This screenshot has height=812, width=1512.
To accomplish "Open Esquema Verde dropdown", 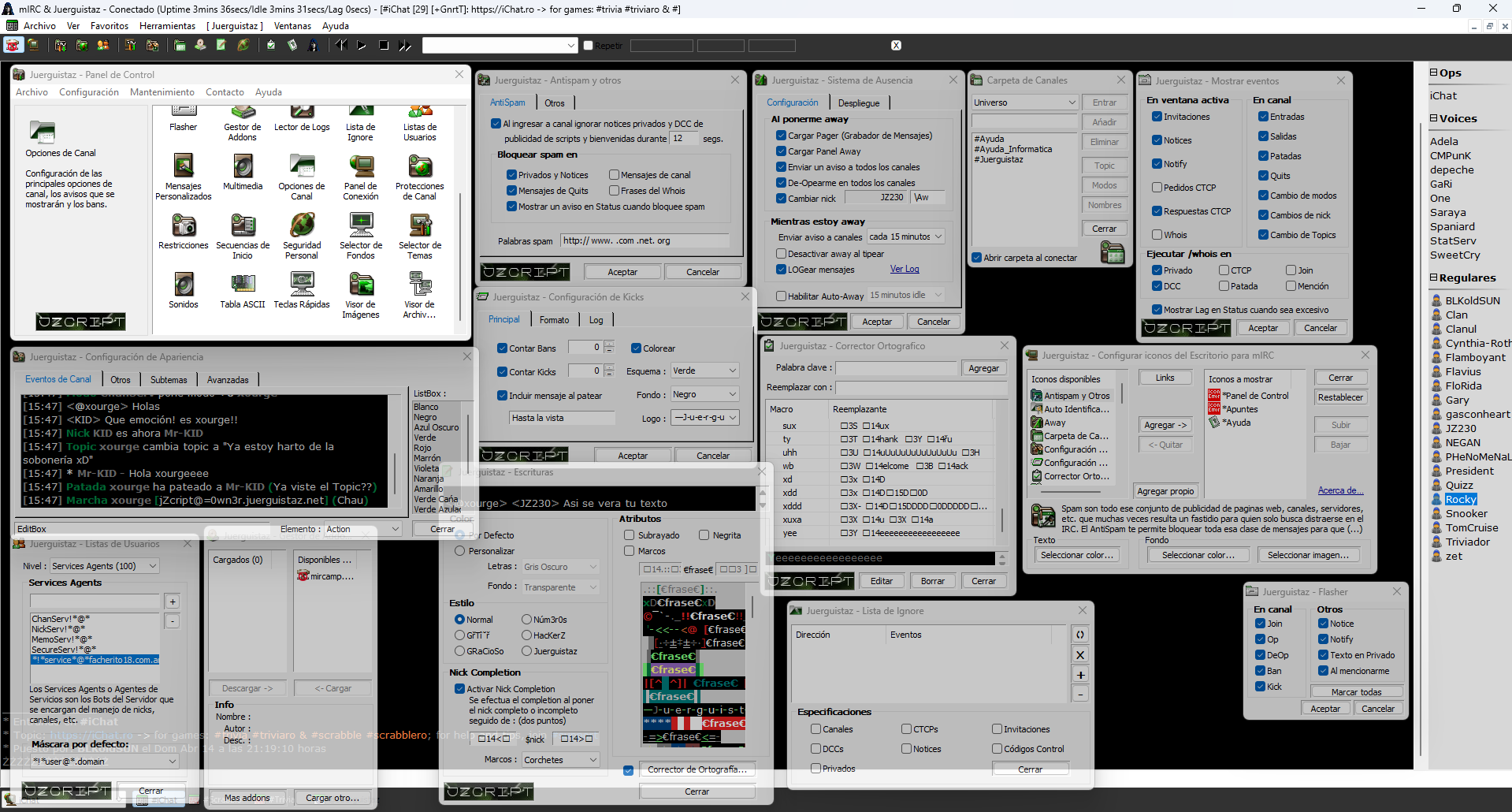I will 704,371.
